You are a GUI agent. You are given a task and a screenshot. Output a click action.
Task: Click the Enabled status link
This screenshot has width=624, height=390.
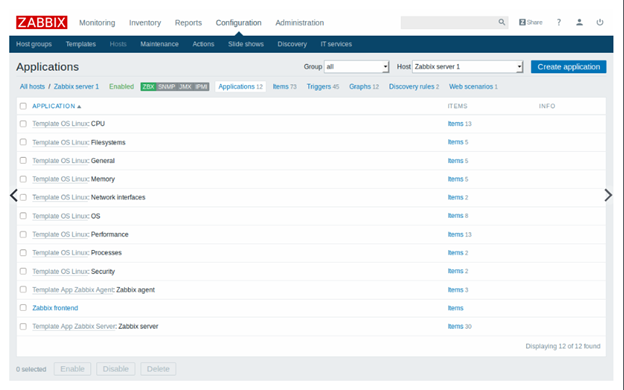click(x=121, y=87)
